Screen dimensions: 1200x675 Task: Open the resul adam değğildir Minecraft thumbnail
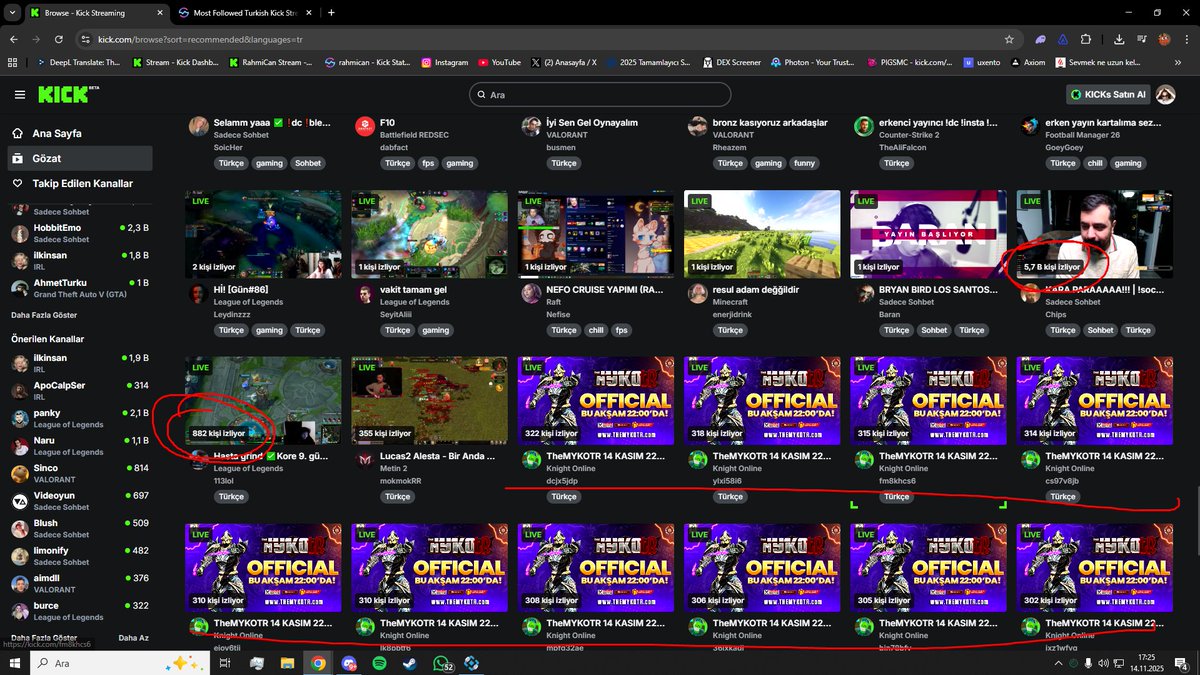[x=761, y=234]
